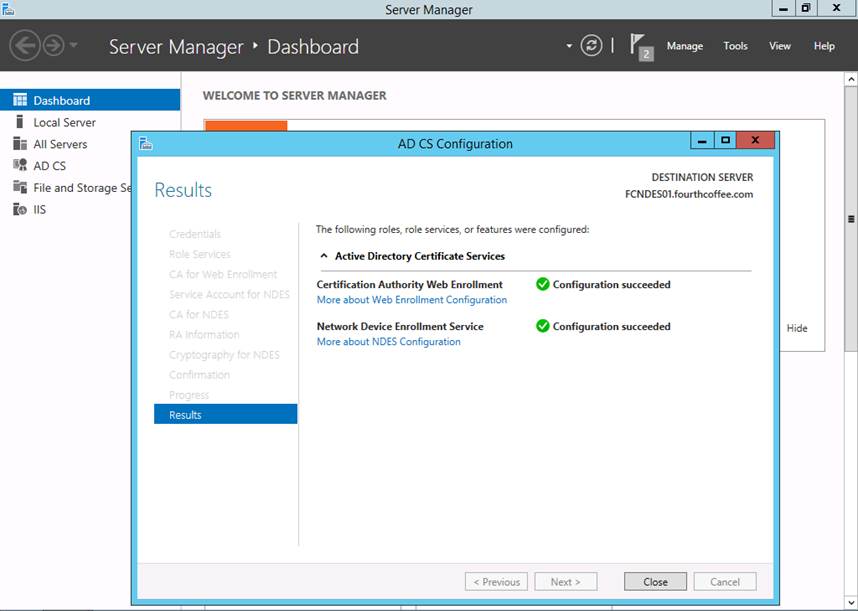The height and width of the screenshot is (611, 858).
Task: Open File and Storage Services icon
Action: tap(20, 188)
